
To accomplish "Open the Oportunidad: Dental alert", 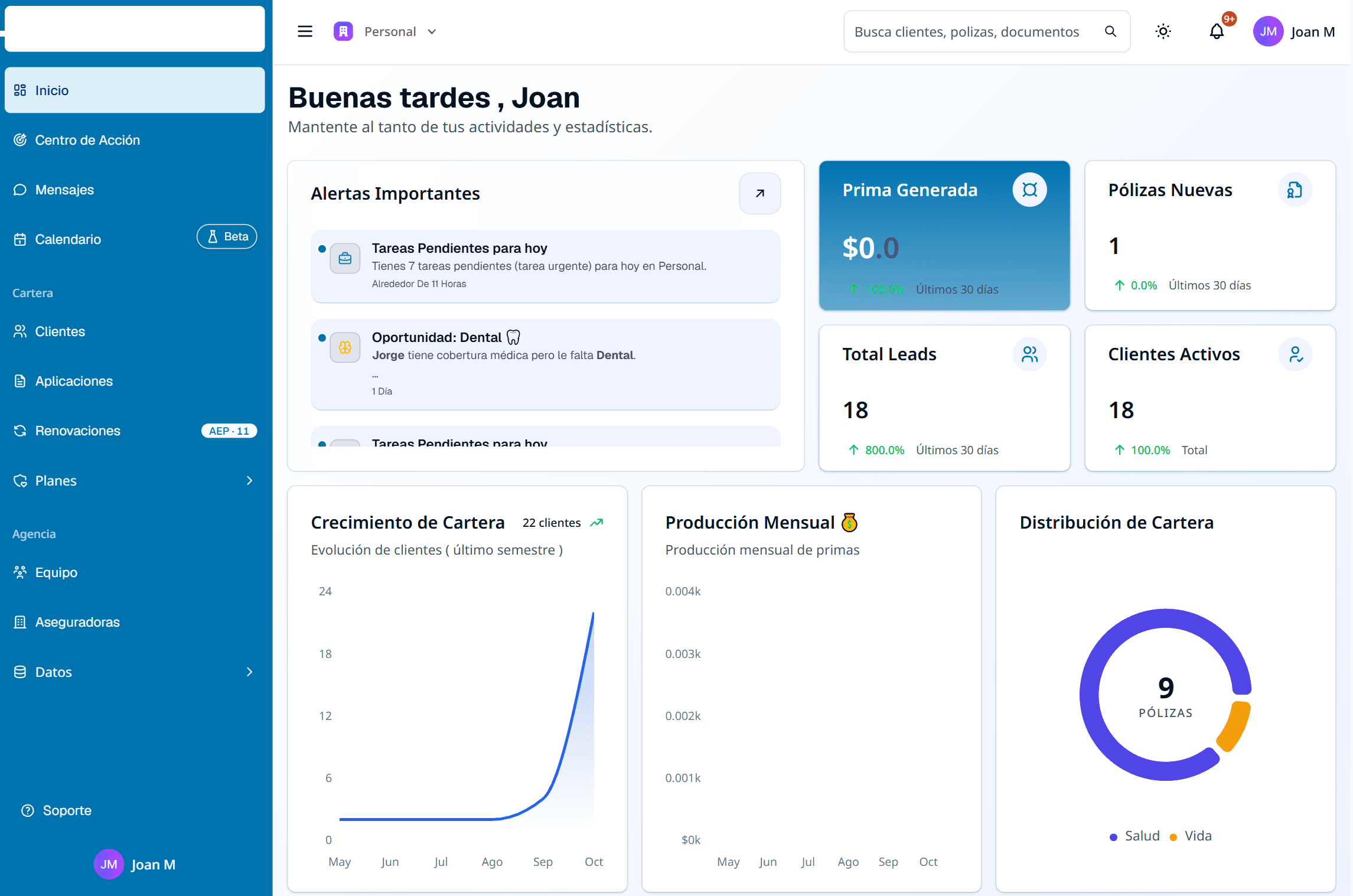I will 545,364.
